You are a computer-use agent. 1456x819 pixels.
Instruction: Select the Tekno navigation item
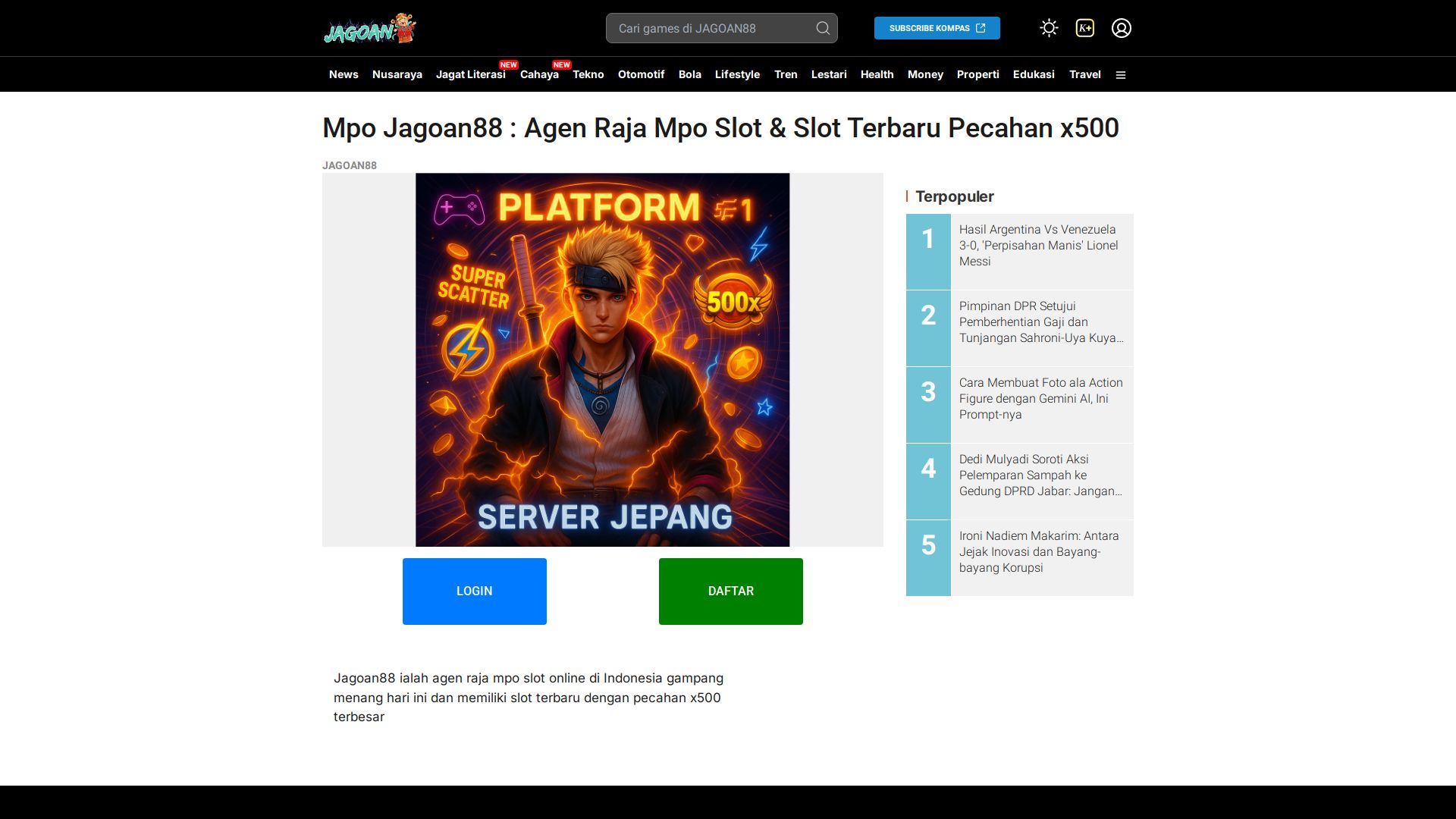tap(588, 74)
